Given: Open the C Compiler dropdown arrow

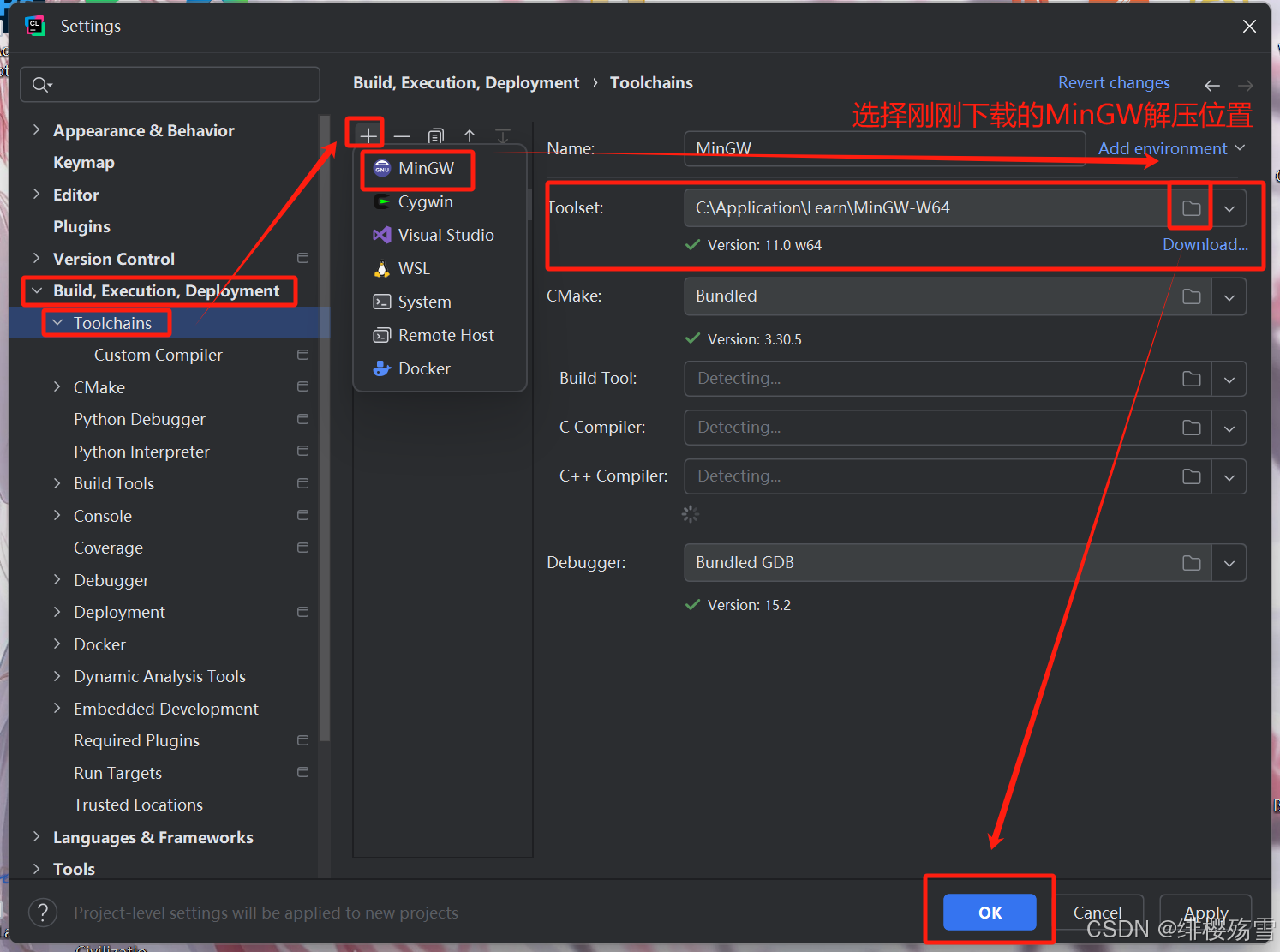Looking at the screenshot, I should 1229,428.
